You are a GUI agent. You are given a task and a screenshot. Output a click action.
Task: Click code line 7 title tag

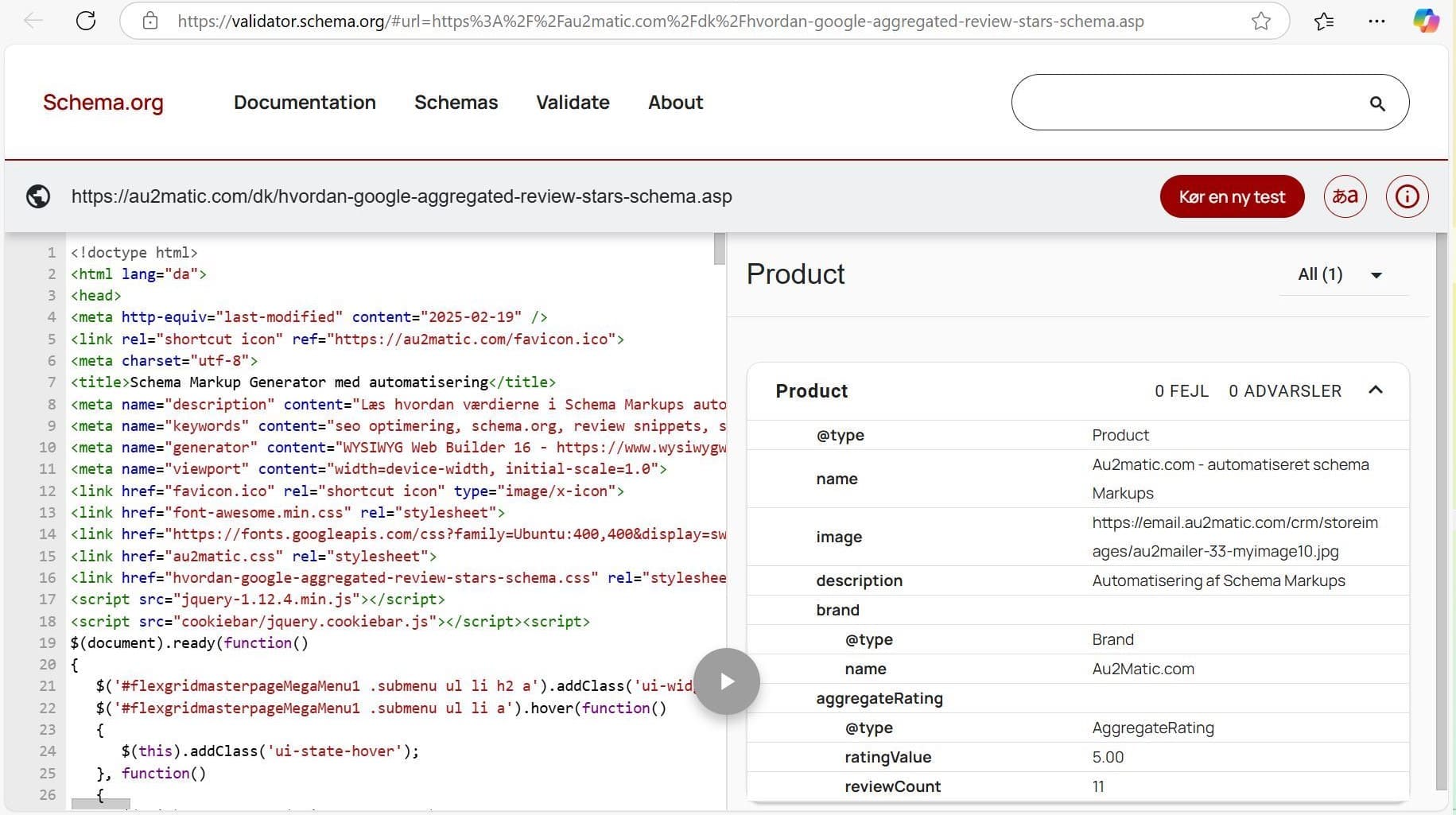point(313,382)
